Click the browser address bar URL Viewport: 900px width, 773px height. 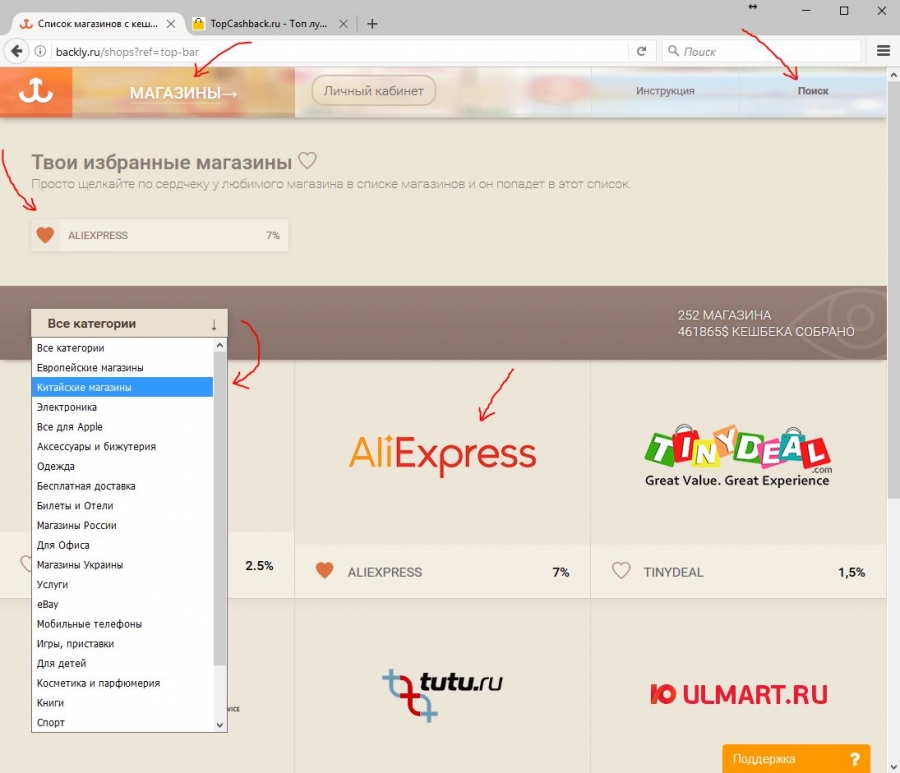pyautogui.click(x=127, y=52)
